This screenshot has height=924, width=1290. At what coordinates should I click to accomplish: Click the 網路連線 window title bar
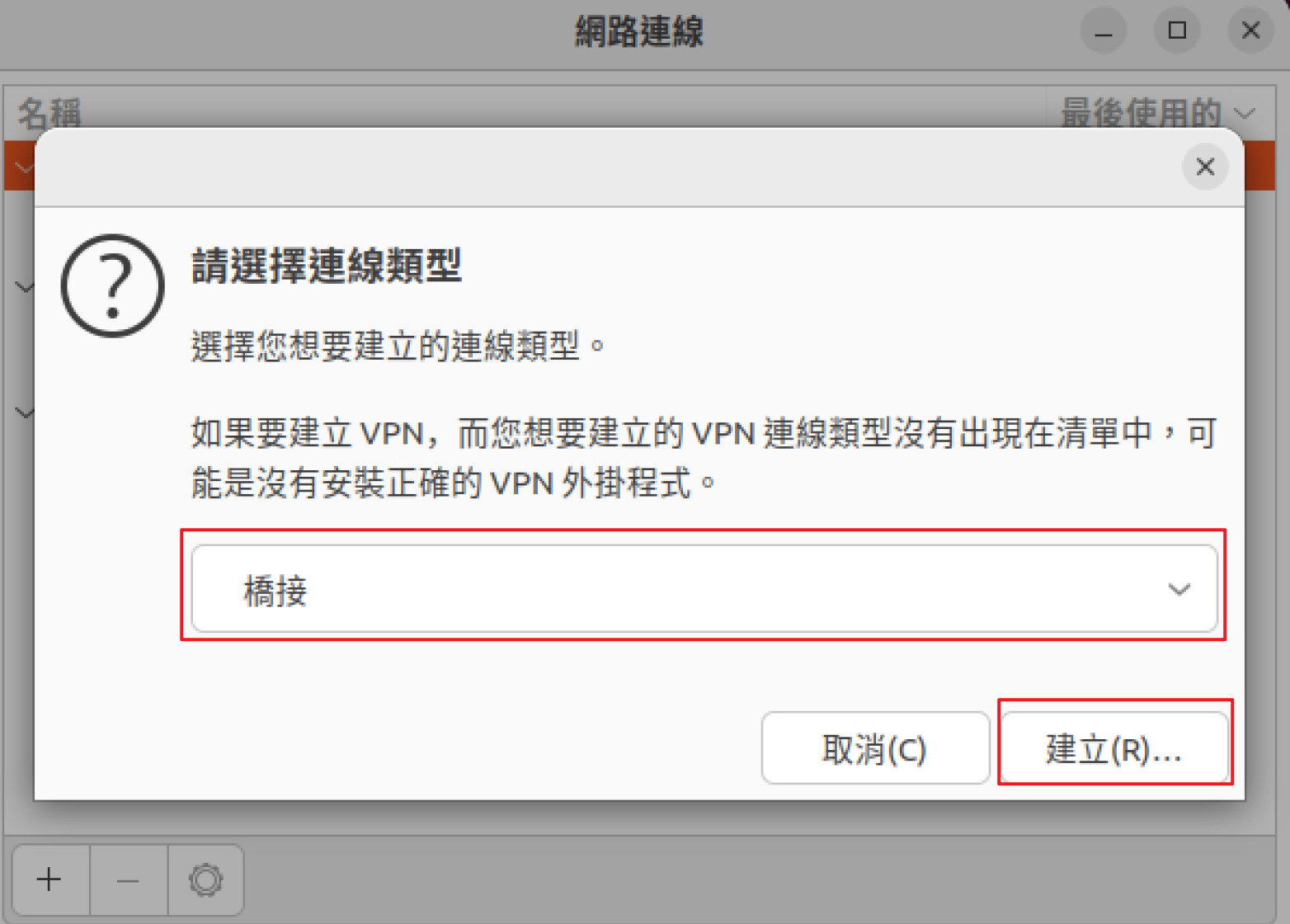tap(639, 32)
